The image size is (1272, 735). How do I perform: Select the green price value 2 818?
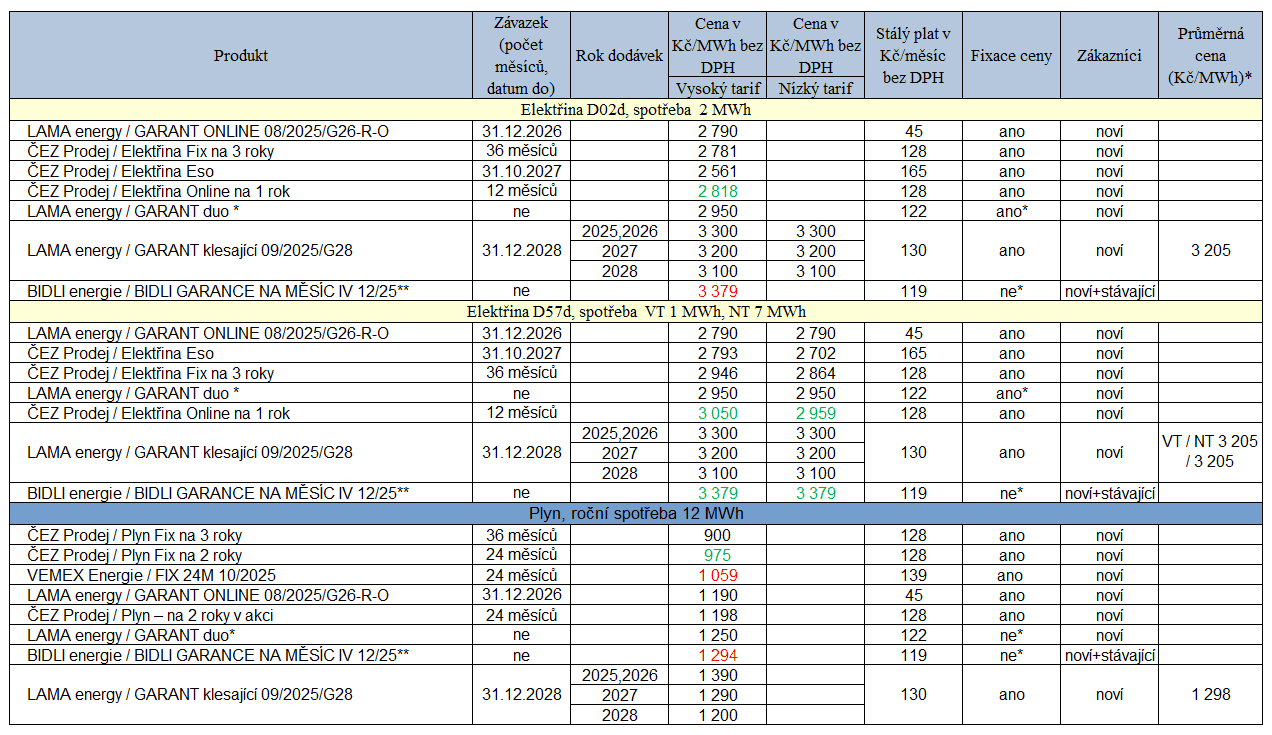pos(717,191)
